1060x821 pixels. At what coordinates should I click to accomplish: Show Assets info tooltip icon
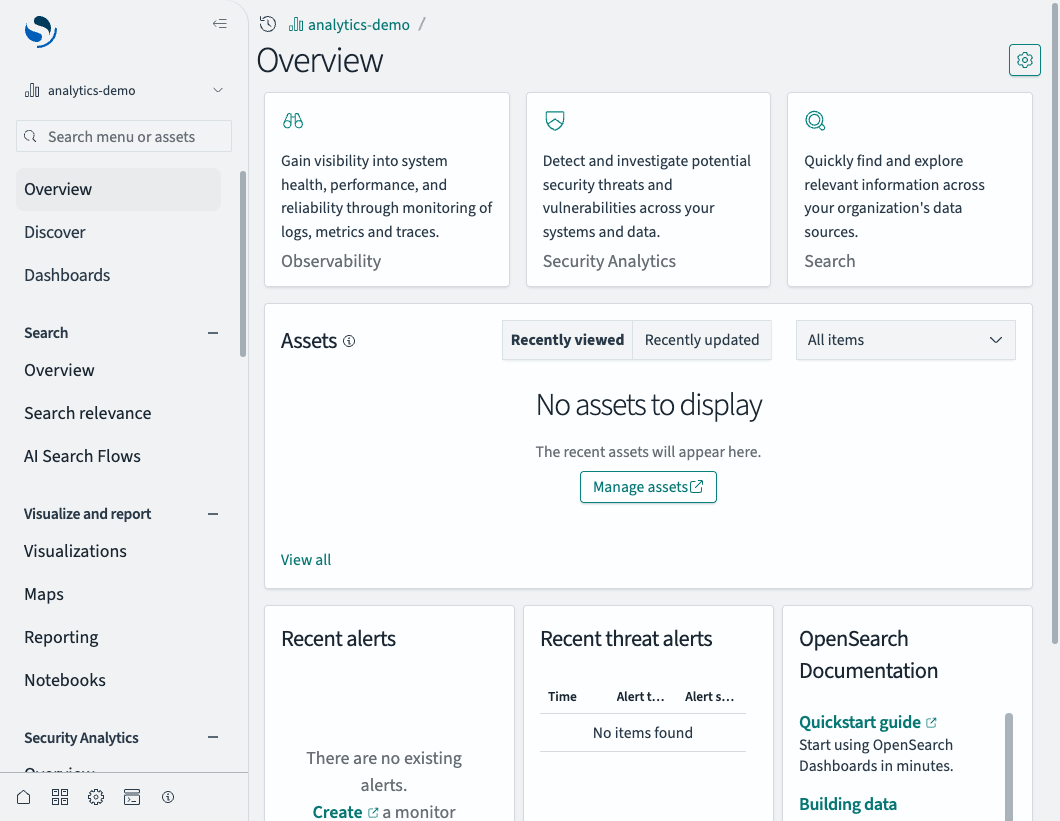pyautogui.click(x=349, y=341)
